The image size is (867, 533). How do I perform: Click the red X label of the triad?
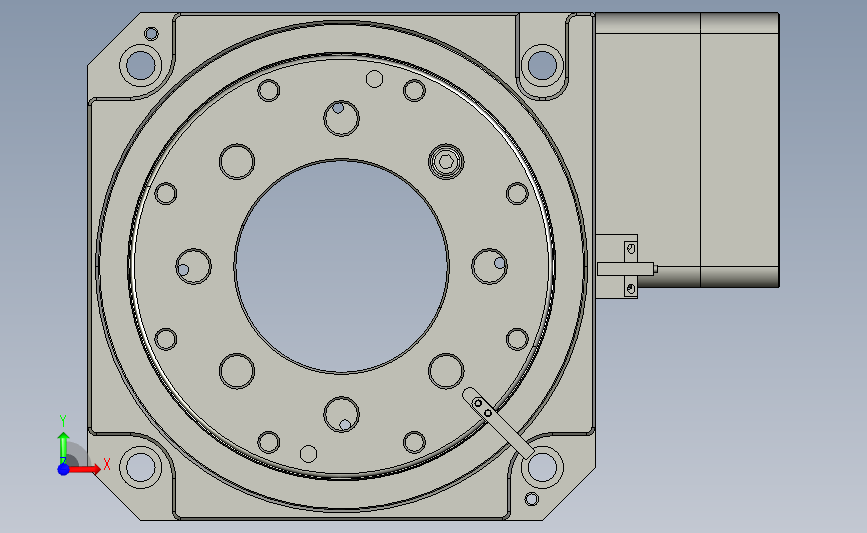tap(107, 464)
